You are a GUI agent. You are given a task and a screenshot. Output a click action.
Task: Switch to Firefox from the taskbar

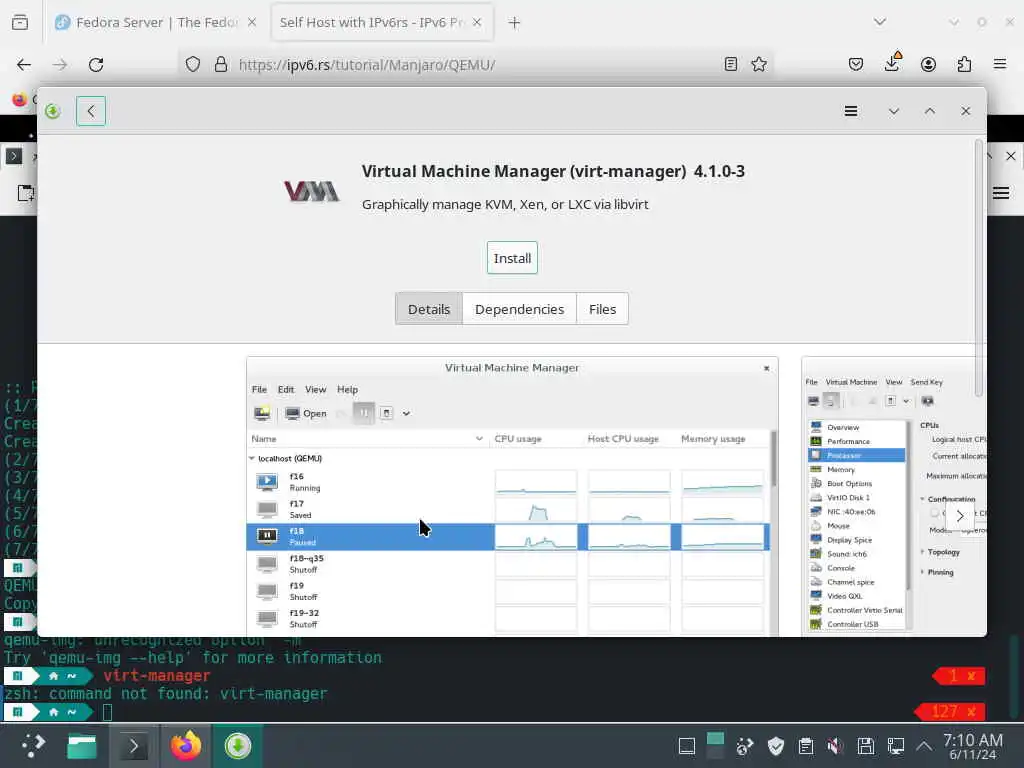tap(185, 746)
